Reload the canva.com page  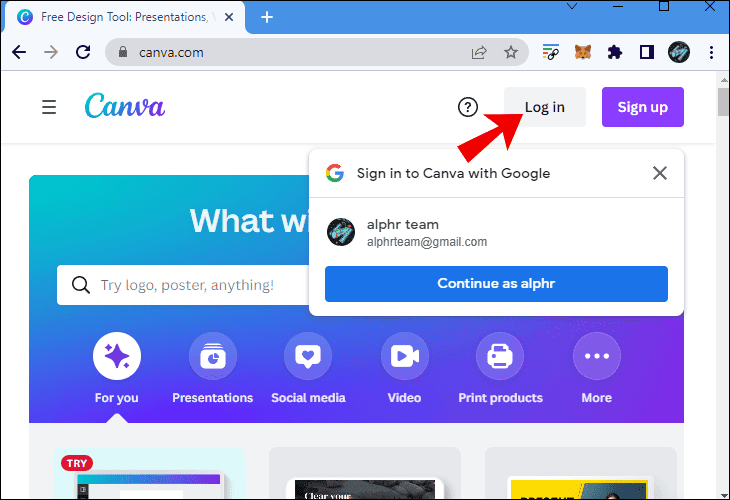click(83, 52)
